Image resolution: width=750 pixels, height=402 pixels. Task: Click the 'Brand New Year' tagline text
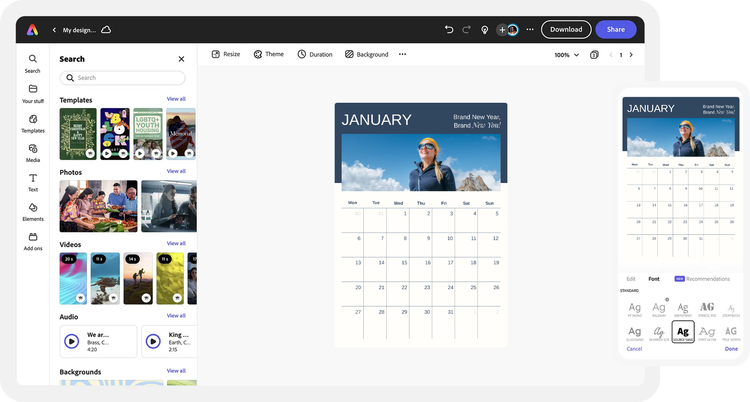[x=476, y=121]
